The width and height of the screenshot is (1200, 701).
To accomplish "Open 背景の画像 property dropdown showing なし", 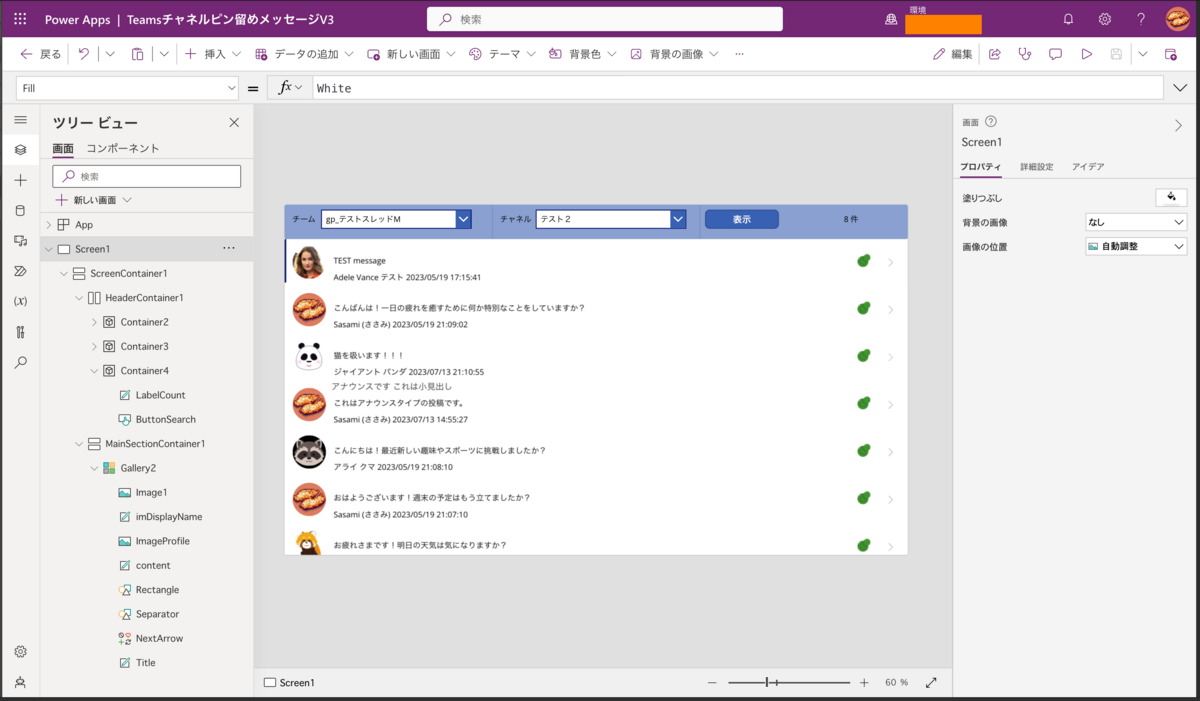I will 1136,222.
